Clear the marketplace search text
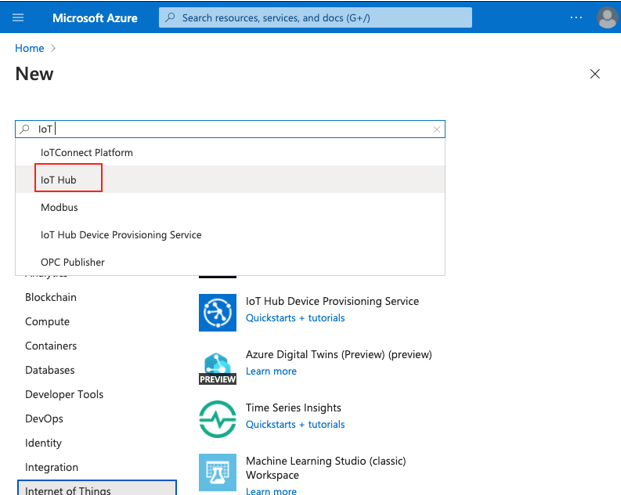 [436, 129]
